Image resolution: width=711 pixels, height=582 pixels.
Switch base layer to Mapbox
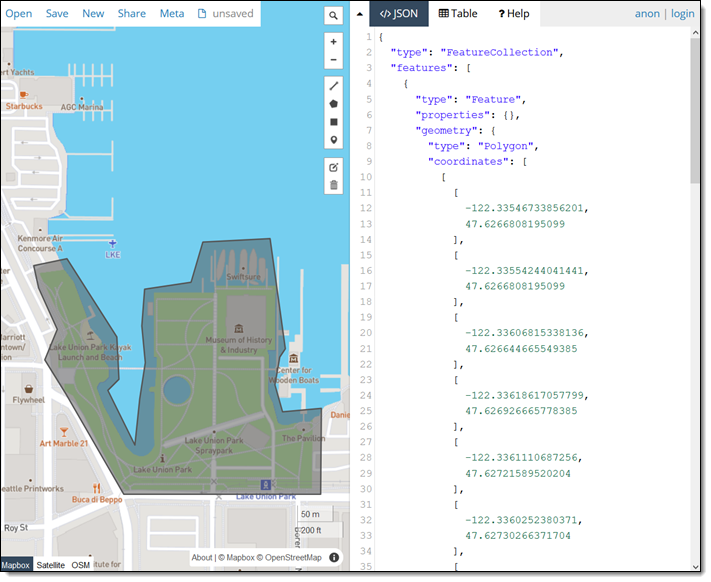[15, 566]
